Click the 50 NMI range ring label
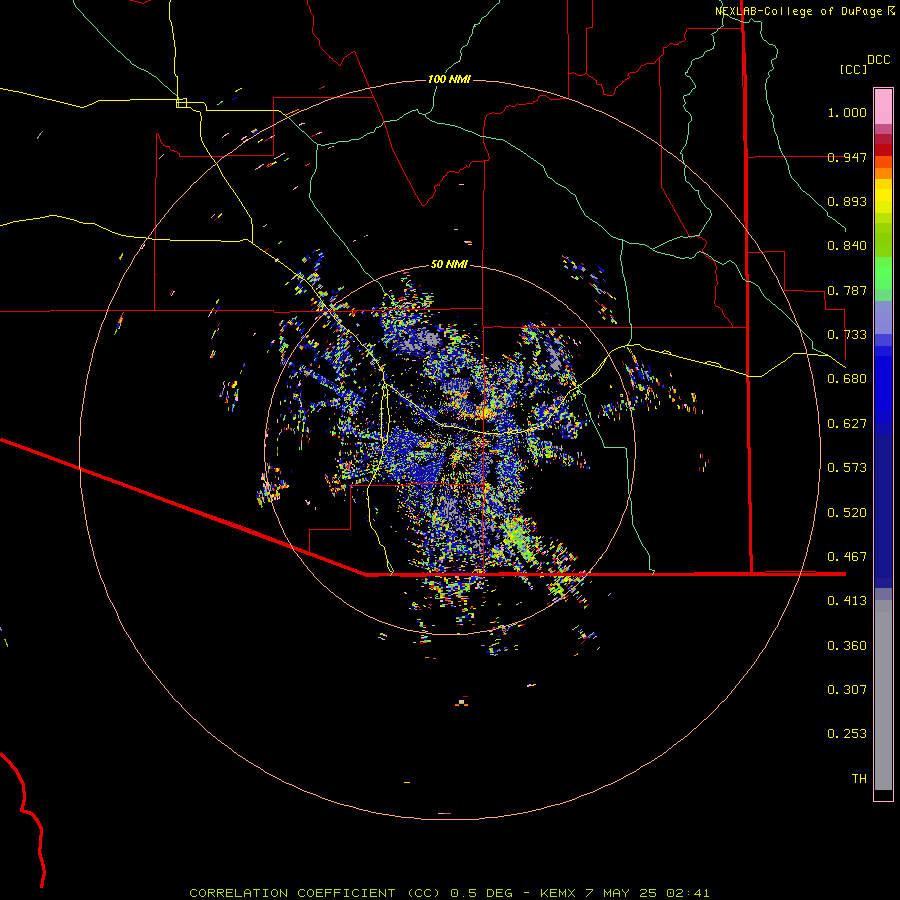The width and height of the screenshot is (900, 900). (x=449, y=264)
